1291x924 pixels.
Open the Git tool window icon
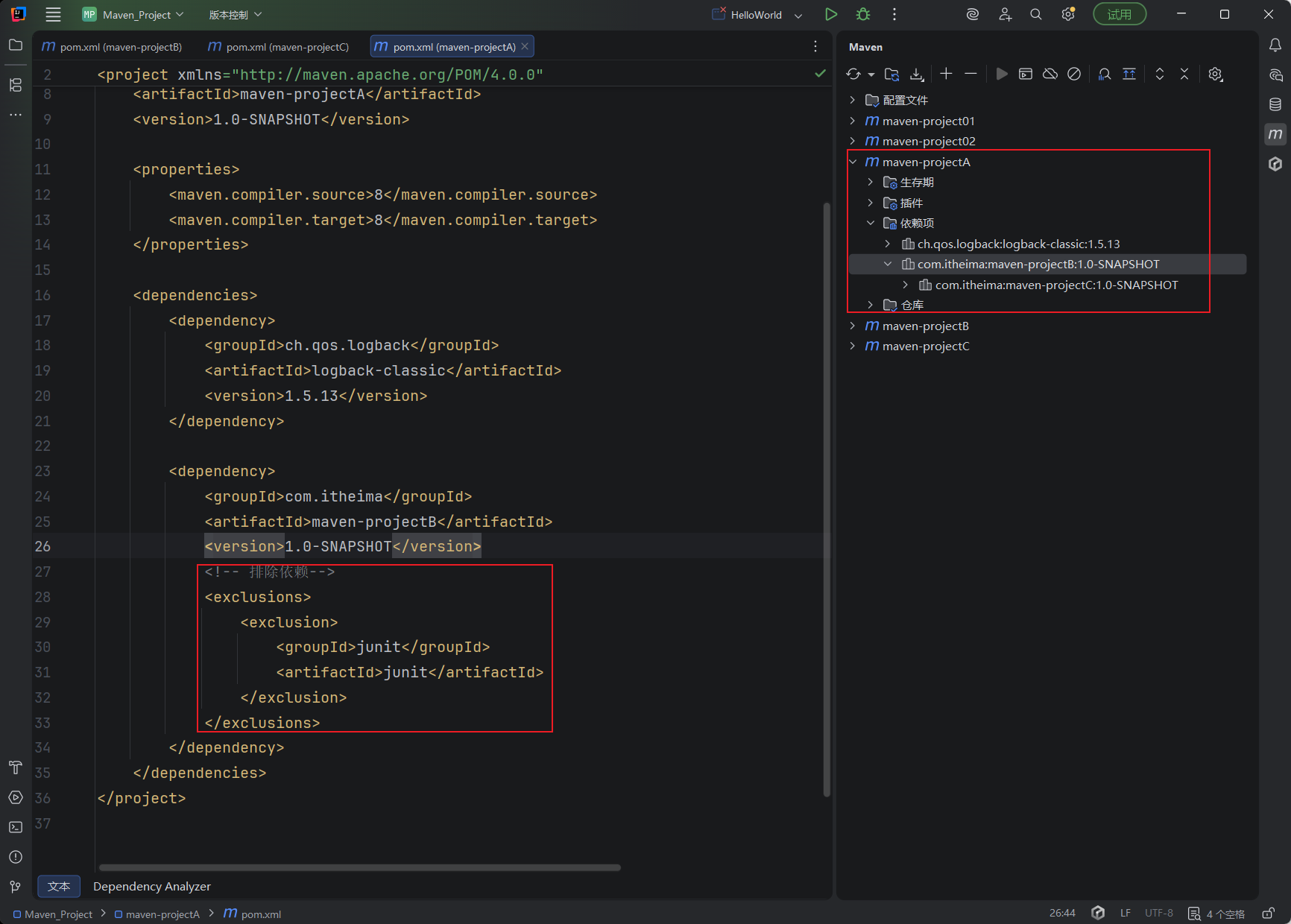(x=16, y=887)
